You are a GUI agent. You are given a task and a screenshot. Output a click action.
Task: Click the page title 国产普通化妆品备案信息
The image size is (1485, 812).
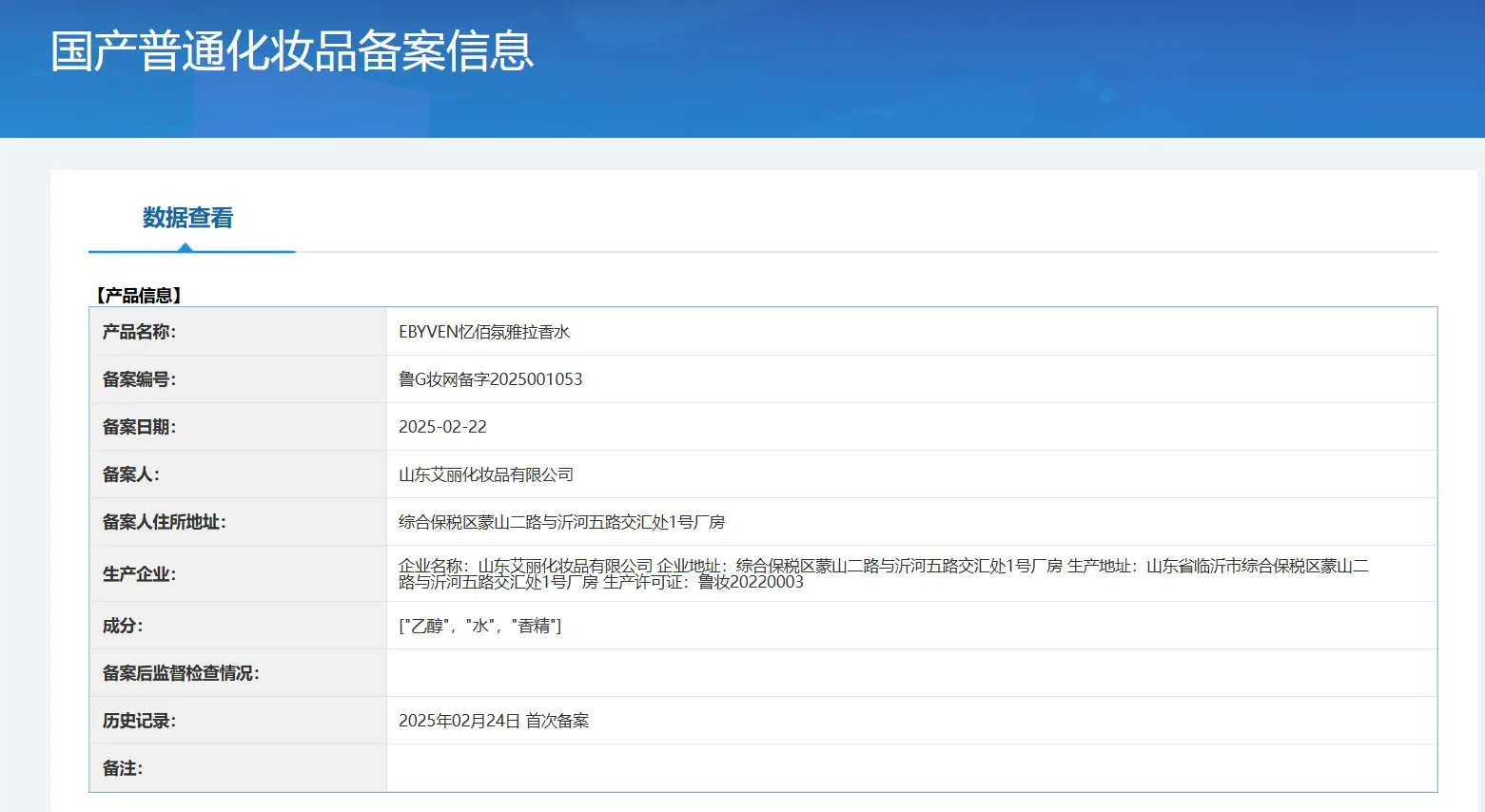pyautogui.click(x=292, y=50)
